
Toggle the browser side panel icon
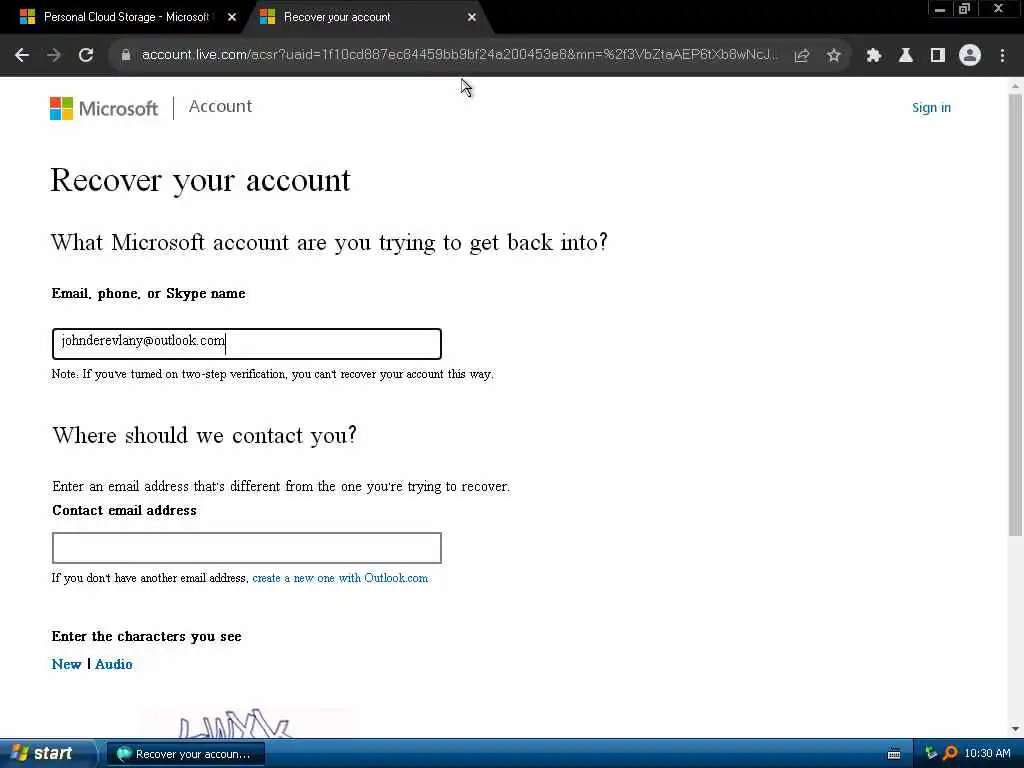click(938, 56)
